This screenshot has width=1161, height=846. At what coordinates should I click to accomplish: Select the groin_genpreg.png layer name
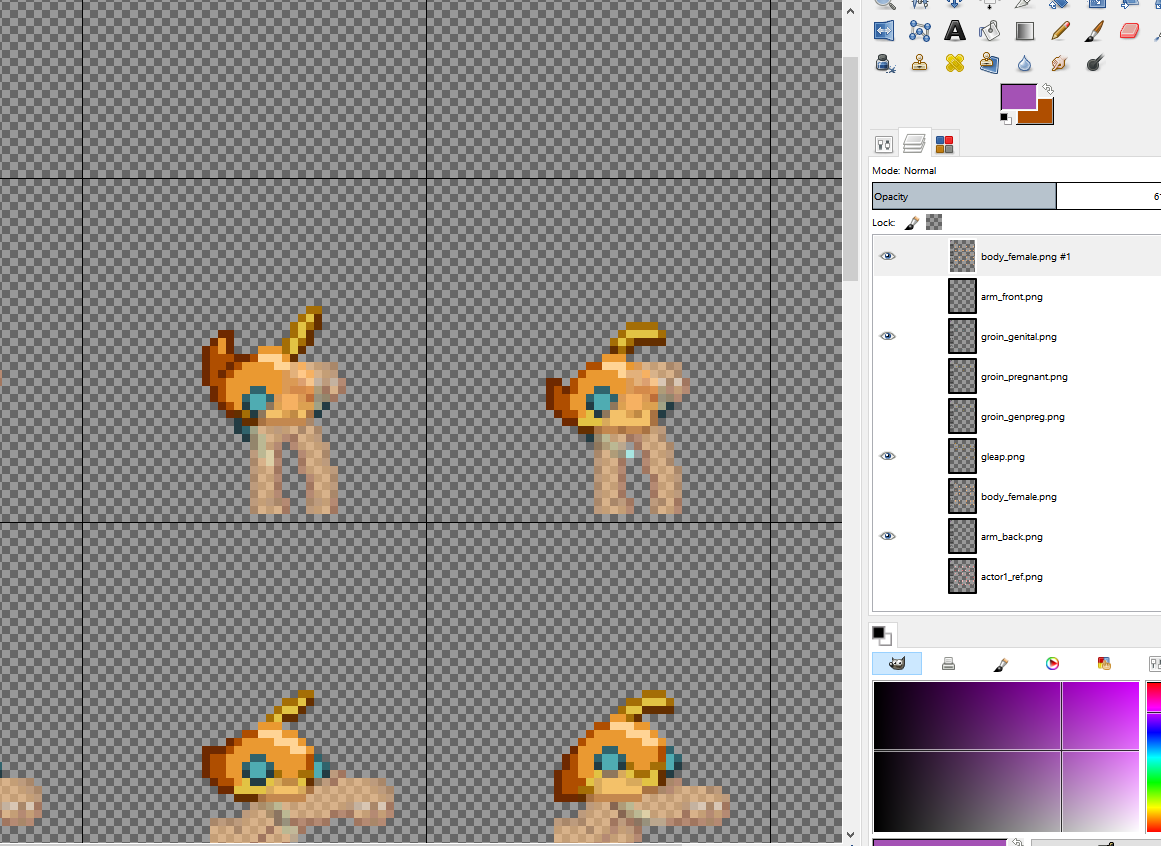coord(1023,417)
